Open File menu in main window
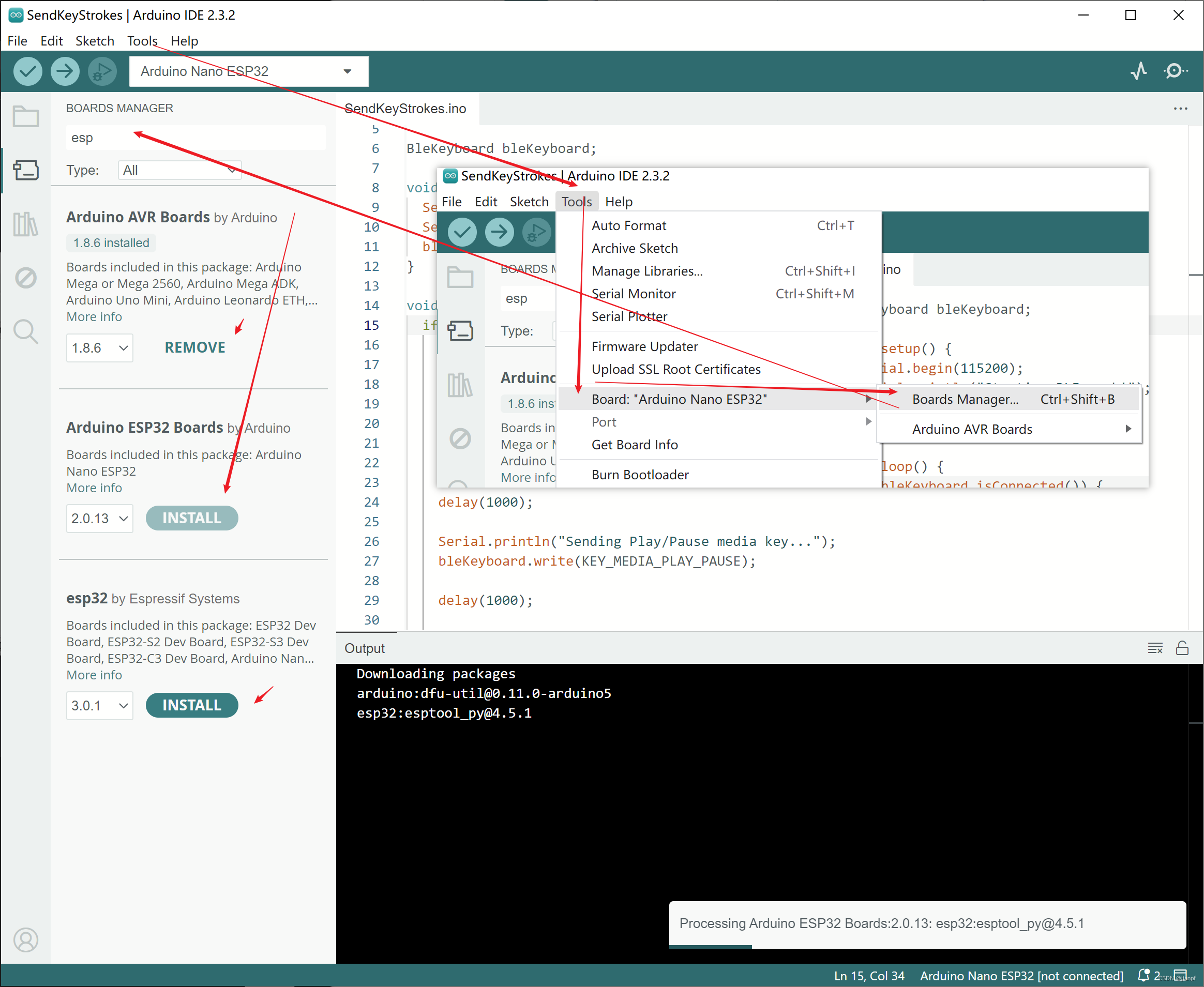Viewport: 1204px width, 987px height. (17, 41)
